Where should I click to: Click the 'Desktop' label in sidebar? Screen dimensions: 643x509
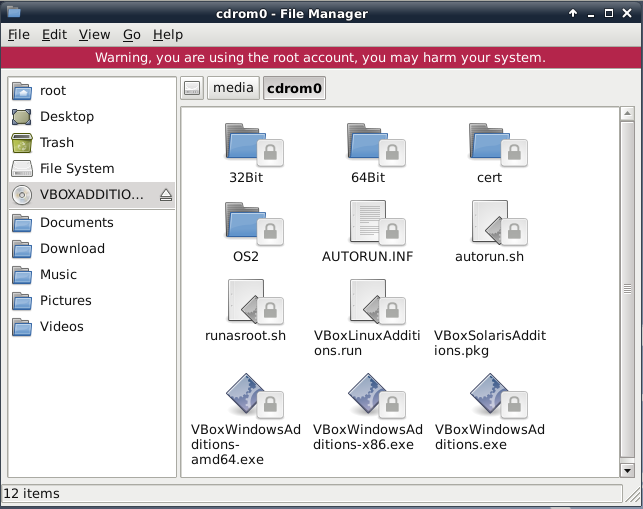click(67, 116)
